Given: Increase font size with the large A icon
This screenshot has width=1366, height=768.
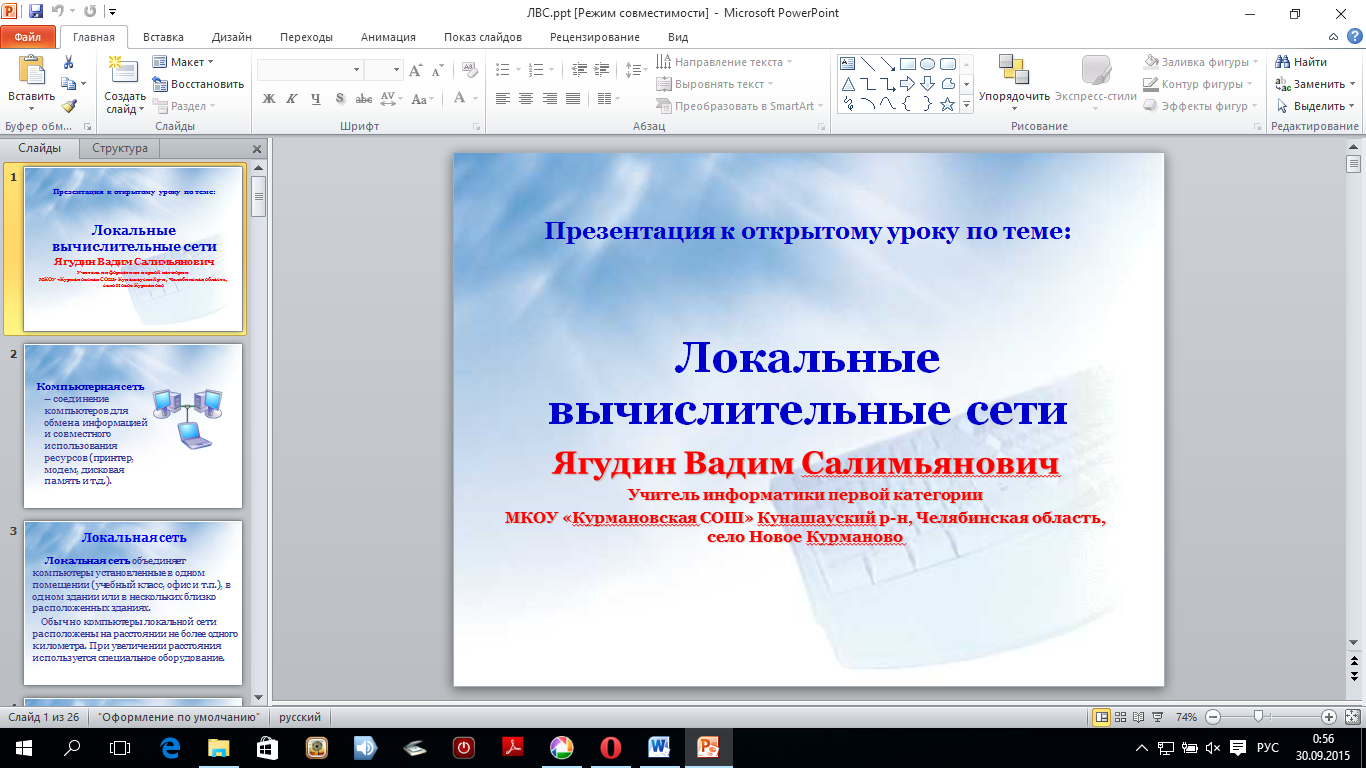Looking at the screenshot, I should 415,70.
